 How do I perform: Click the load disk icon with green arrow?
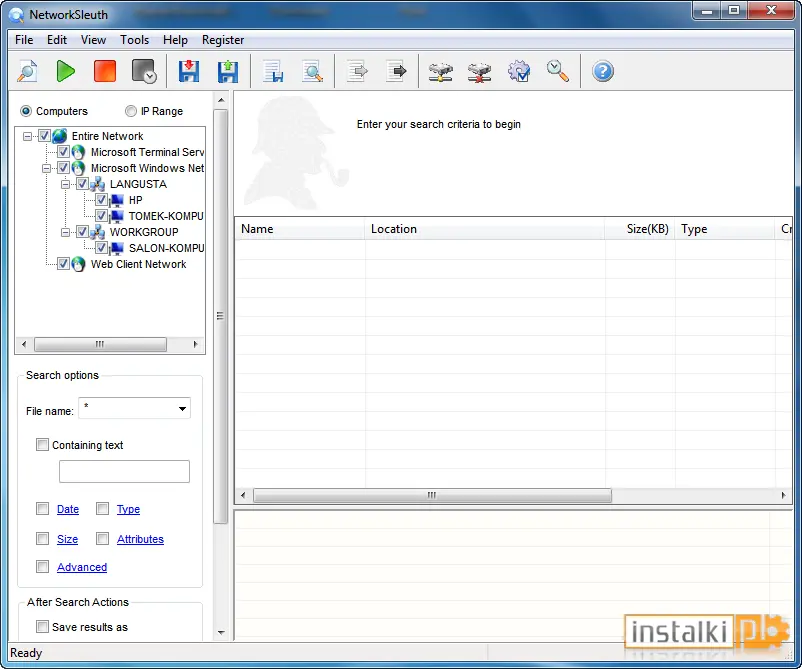[x=228, y=71]
